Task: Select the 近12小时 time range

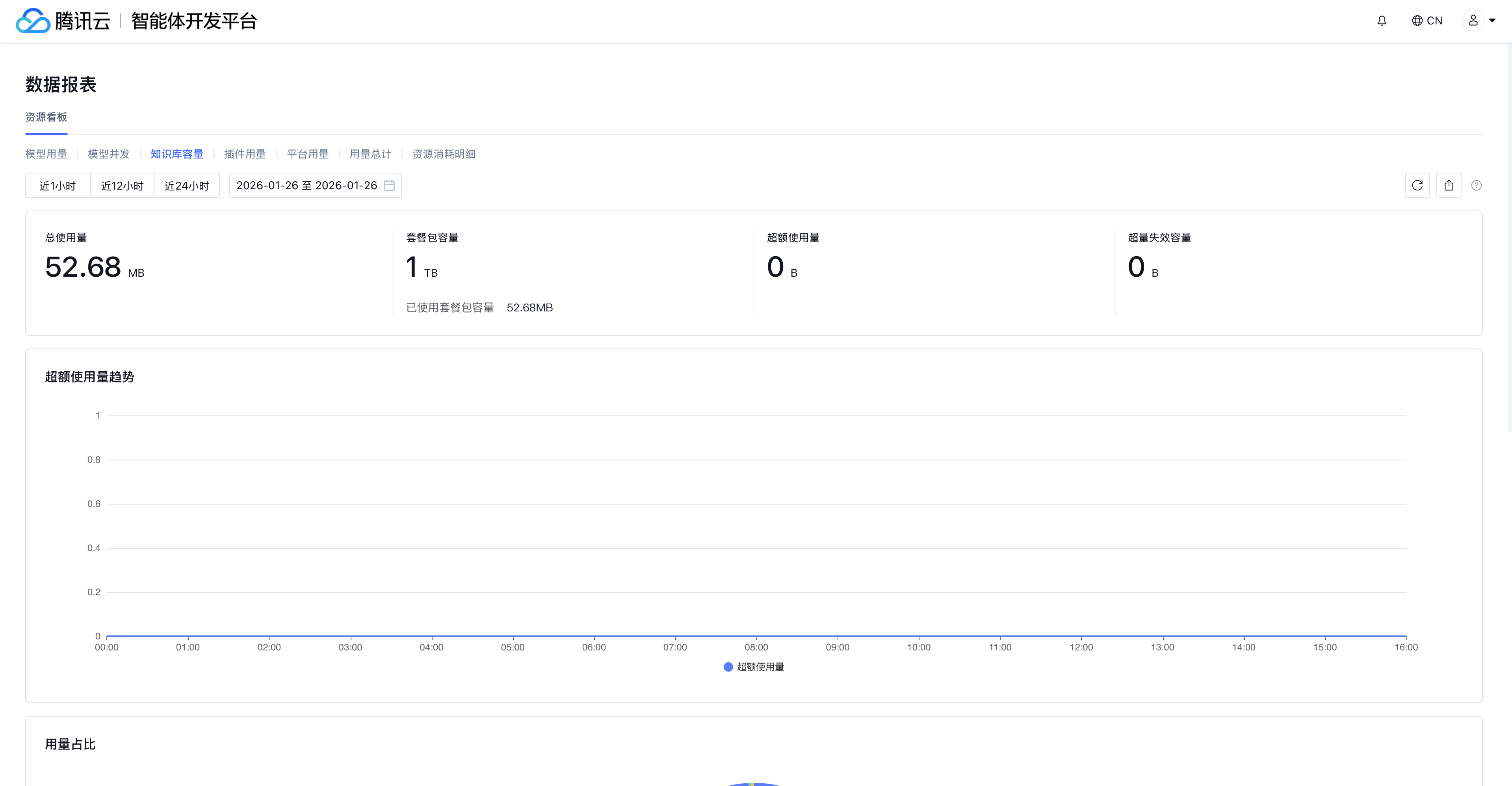Action: pos(122,186)
